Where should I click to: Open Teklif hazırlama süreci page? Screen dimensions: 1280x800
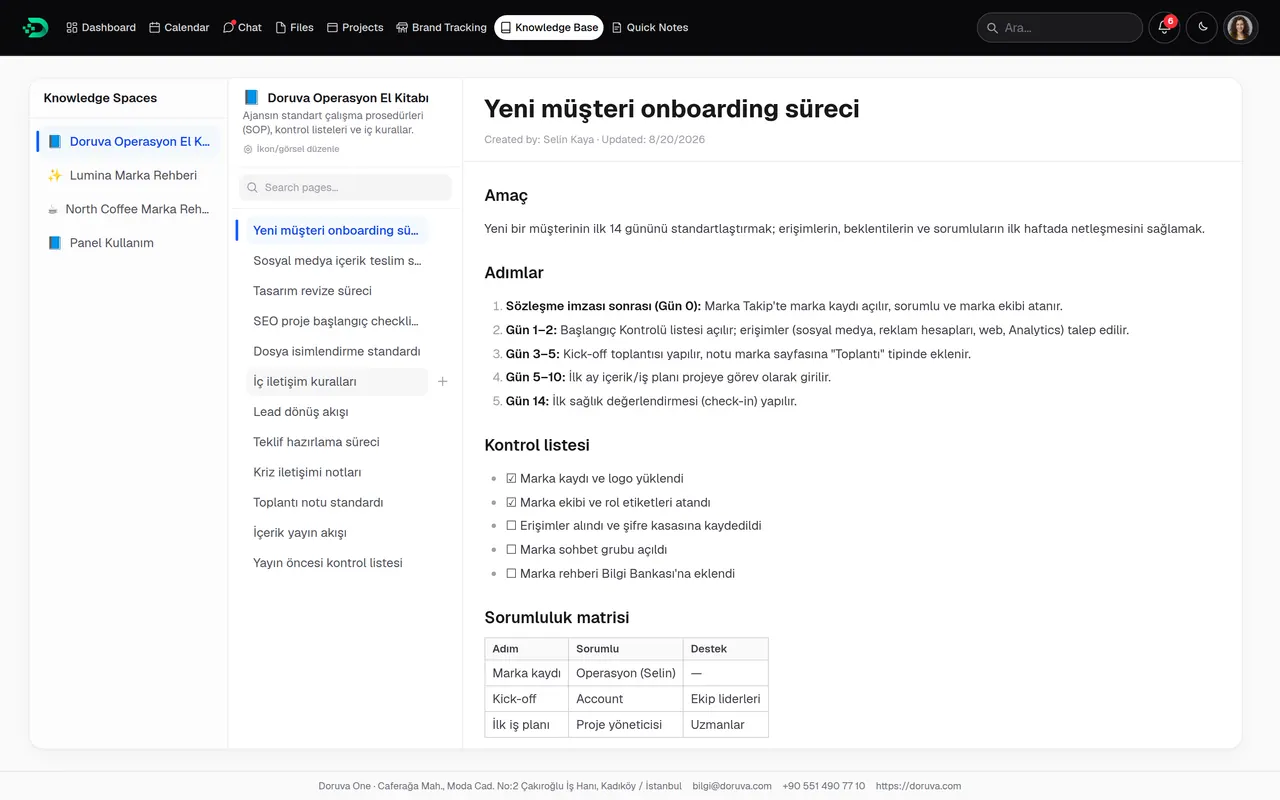pyautogui.click(x=336, y=442)
